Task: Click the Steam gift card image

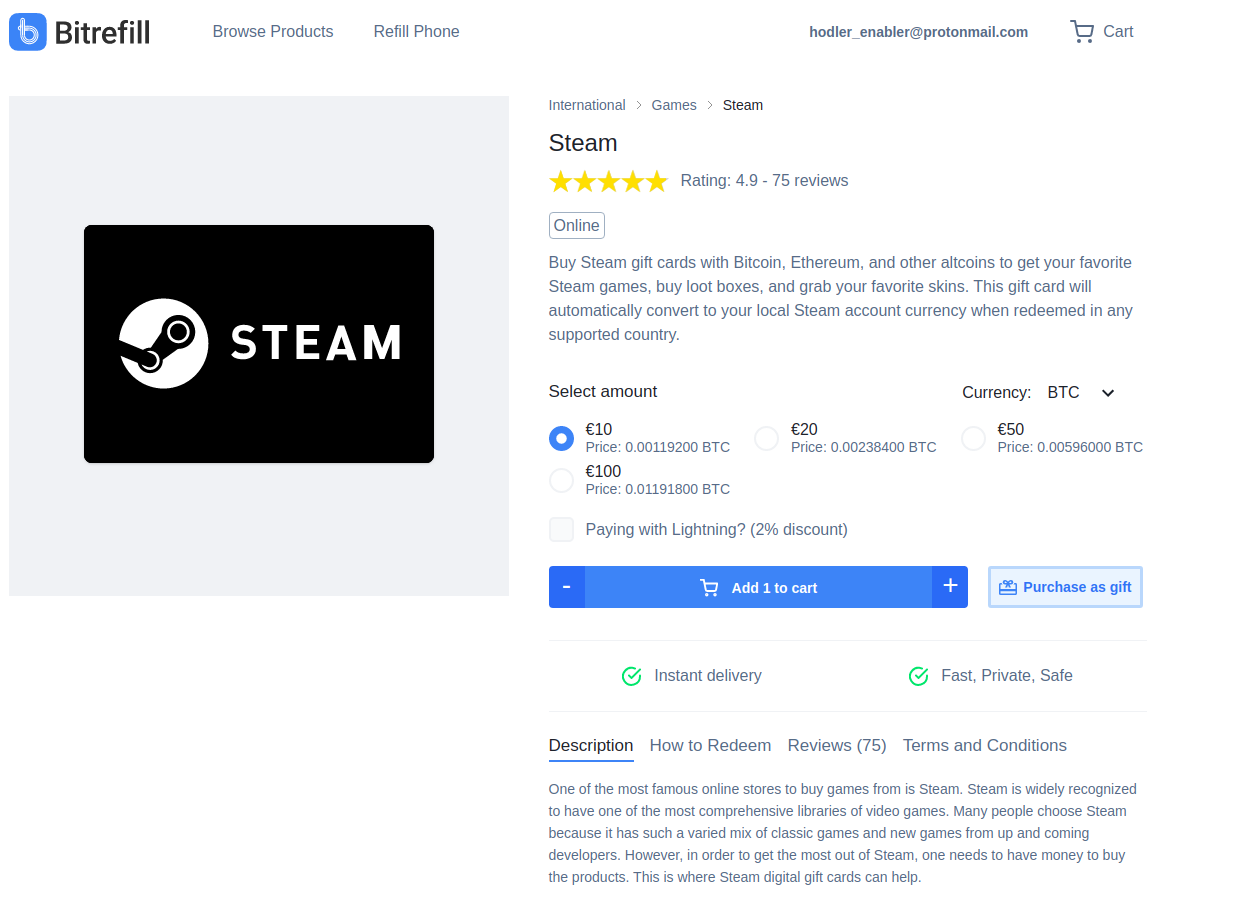Action: 259,344
